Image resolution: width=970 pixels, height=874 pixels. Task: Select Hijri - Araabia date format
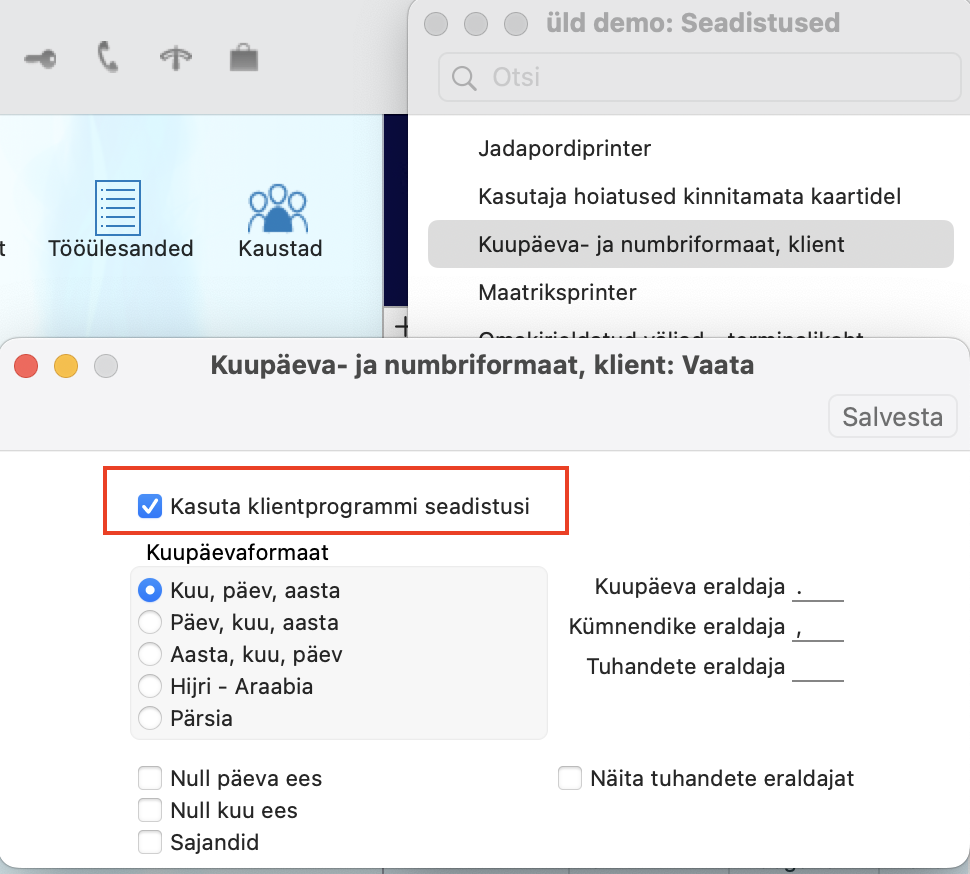coord(150,686)
